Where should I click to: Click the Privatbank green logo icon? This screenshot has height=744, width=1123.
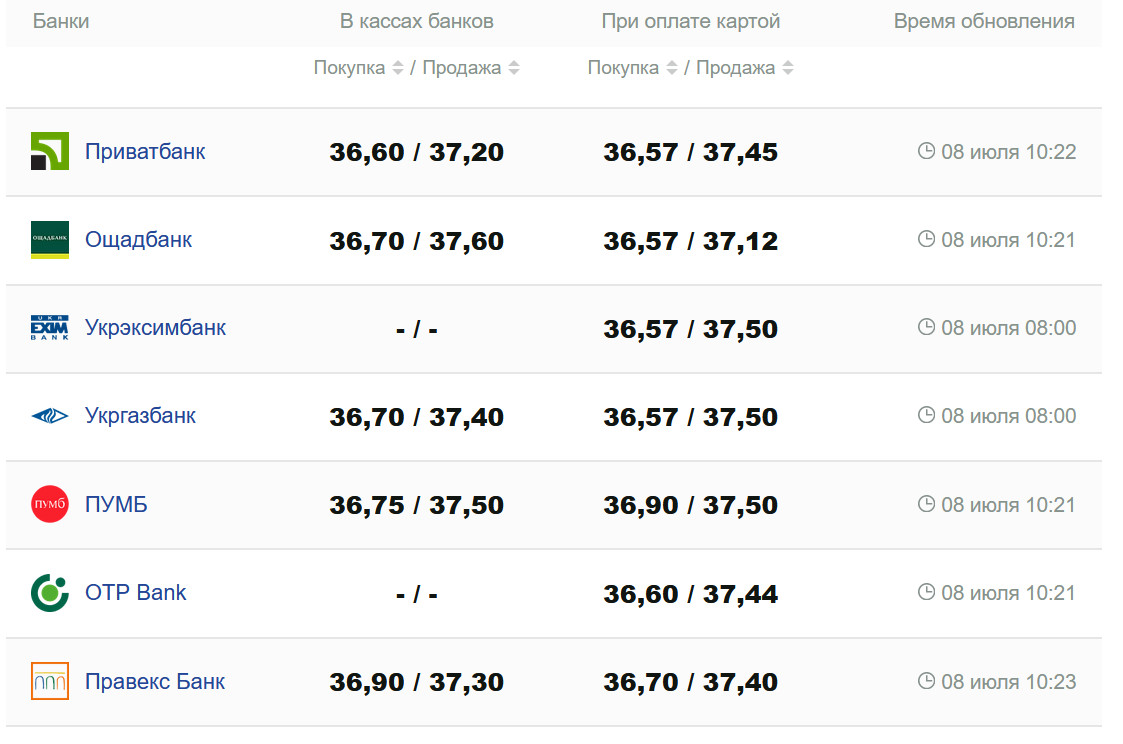49,151
